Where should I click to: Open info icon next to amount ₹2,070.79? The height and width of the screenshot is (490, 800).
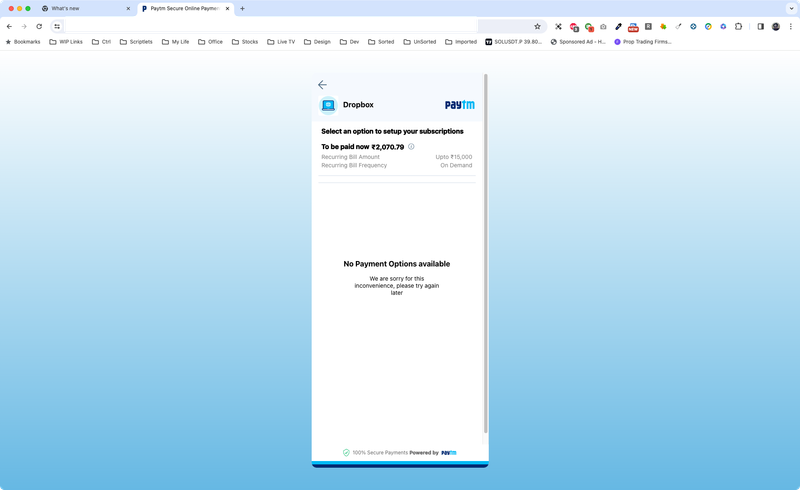[x=411, y=146]
